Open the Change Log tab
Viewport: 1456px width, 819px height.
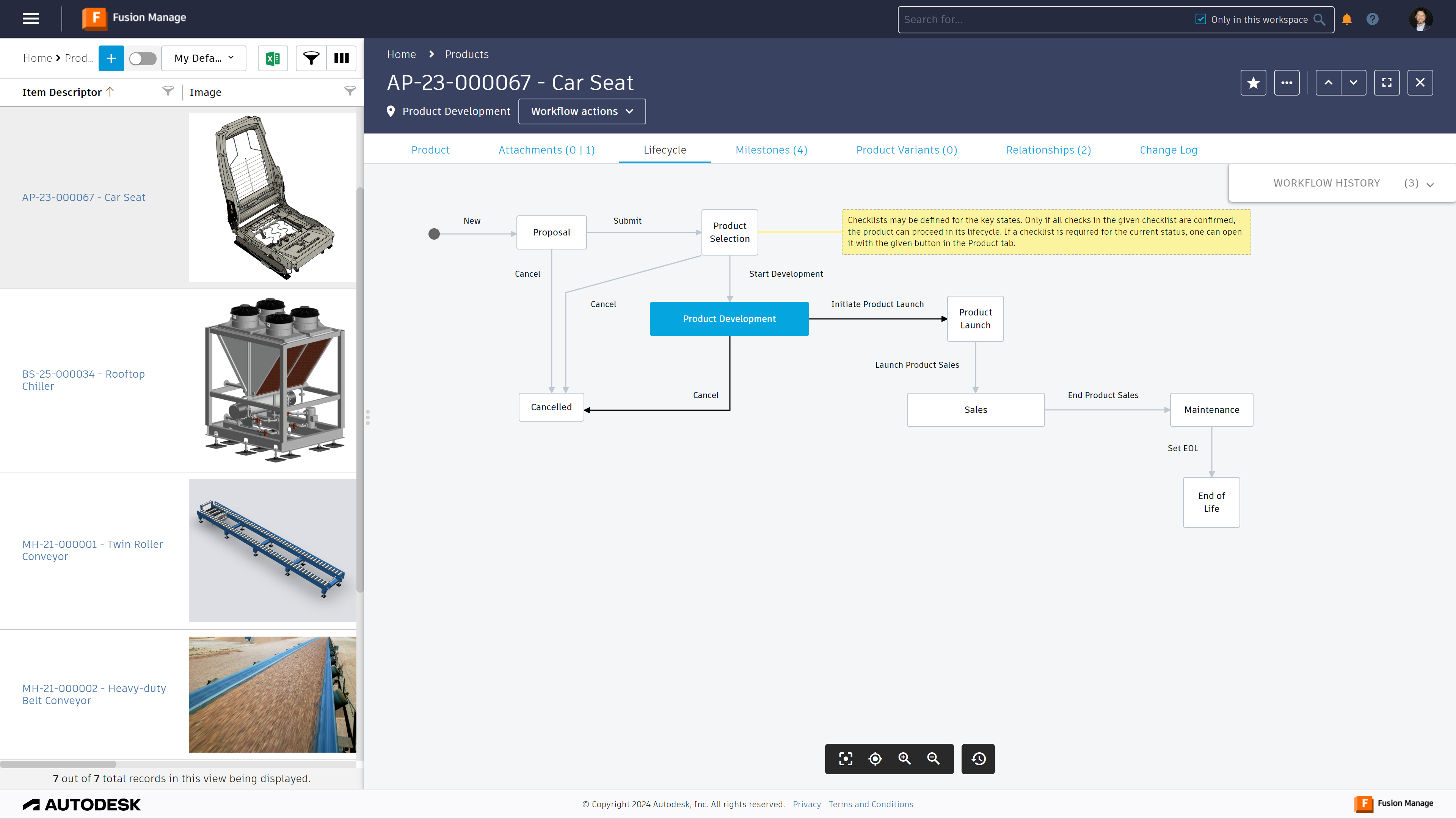(x=1168, y=150)
